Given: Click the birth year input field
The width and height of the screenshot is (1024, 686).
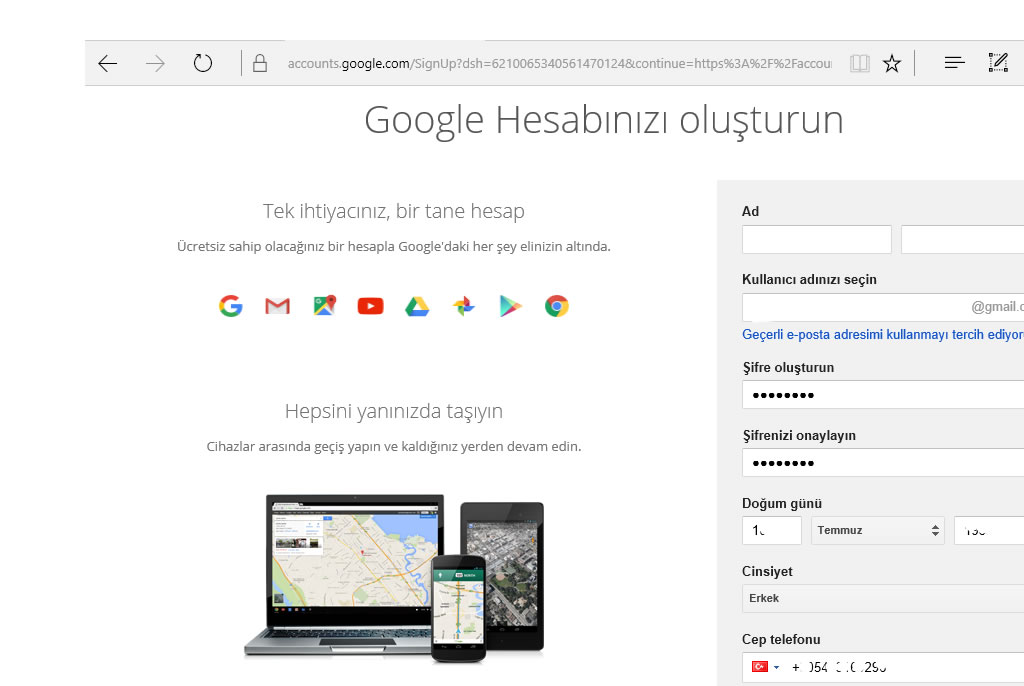Looking at the screenshot, I should [x=989, y=530].
